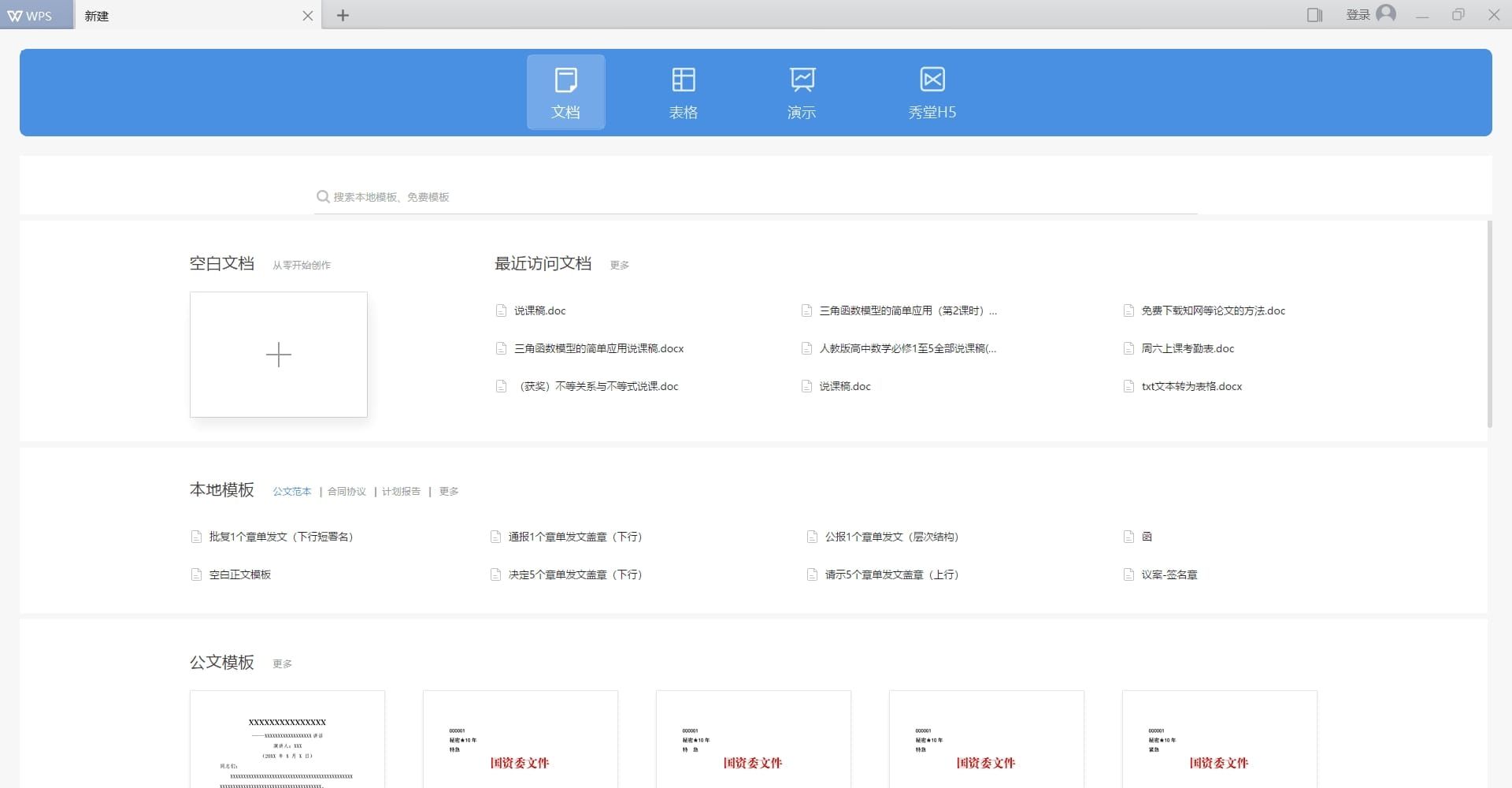This screenshot has width=1512, height=788.
Task: Open template 公报1个章单发文(层次结构)
Action: pos(891,537)
